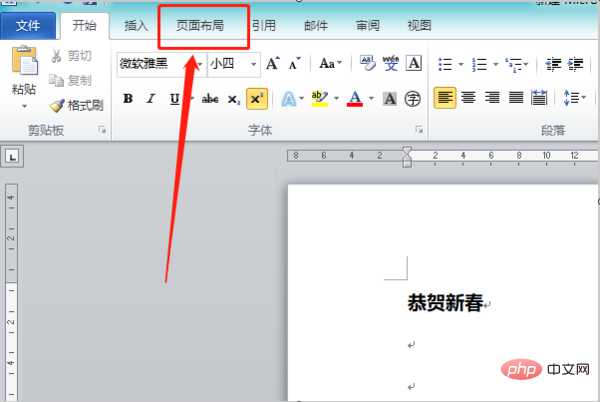Click the 文件 (File) button
This screenshot has height=402, width=600.
click(28, 27)
